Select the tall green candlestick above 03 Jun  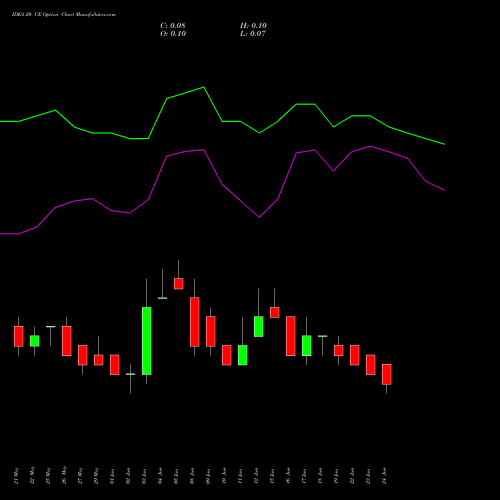tap(146, 341)
